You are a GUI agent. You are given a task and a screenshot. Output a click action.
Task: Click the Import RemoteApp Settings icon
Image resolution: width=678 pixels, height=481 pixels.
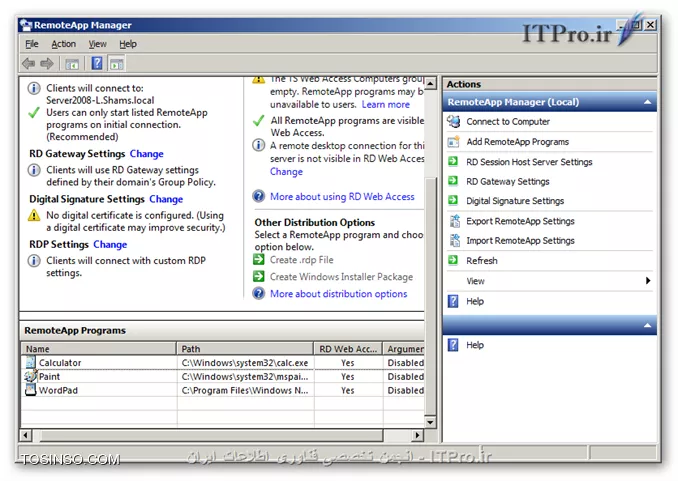pos(454,240)
